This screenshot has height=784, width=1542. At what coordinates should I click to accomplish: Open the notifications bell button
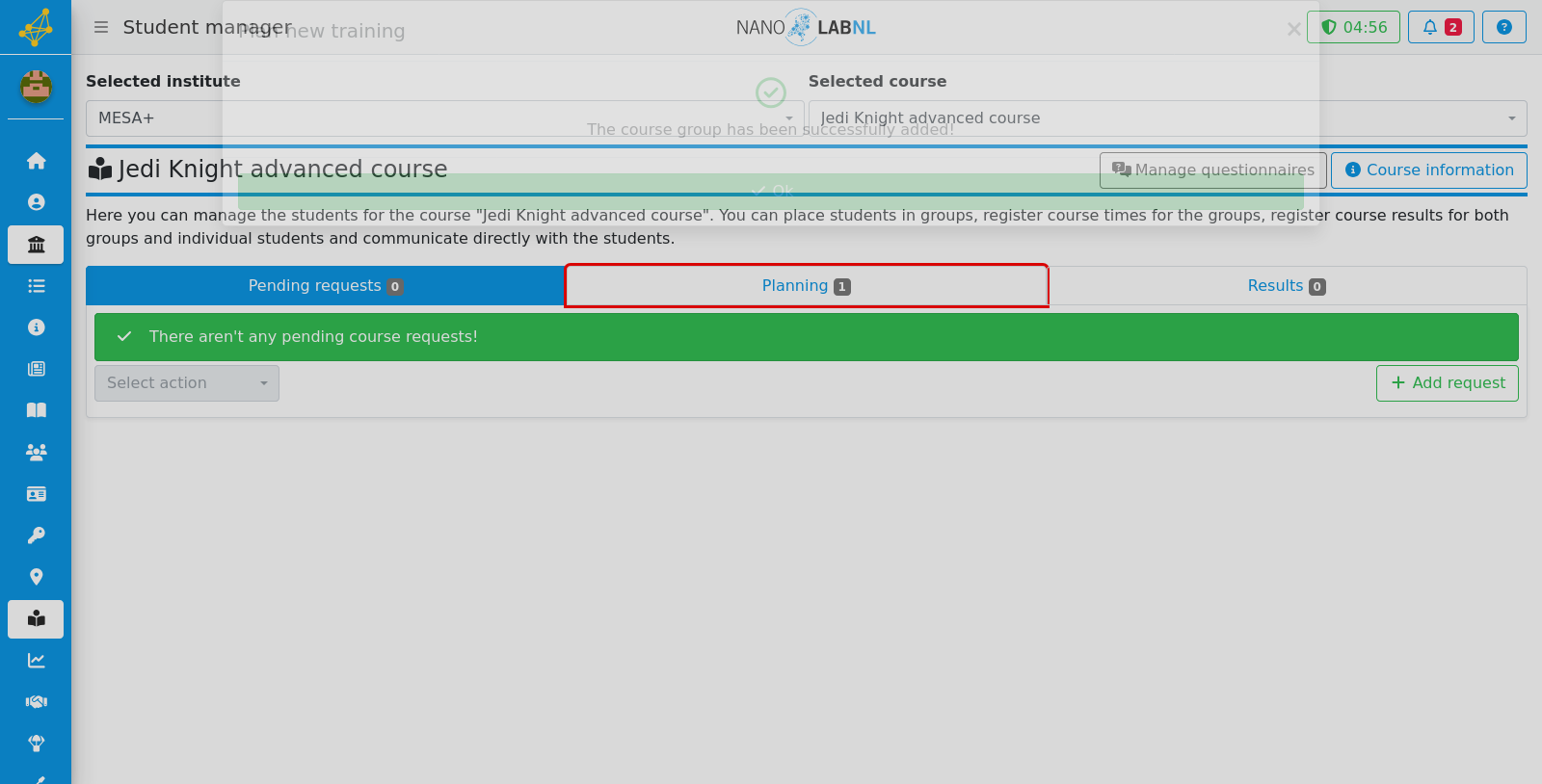pos(1441,27)
